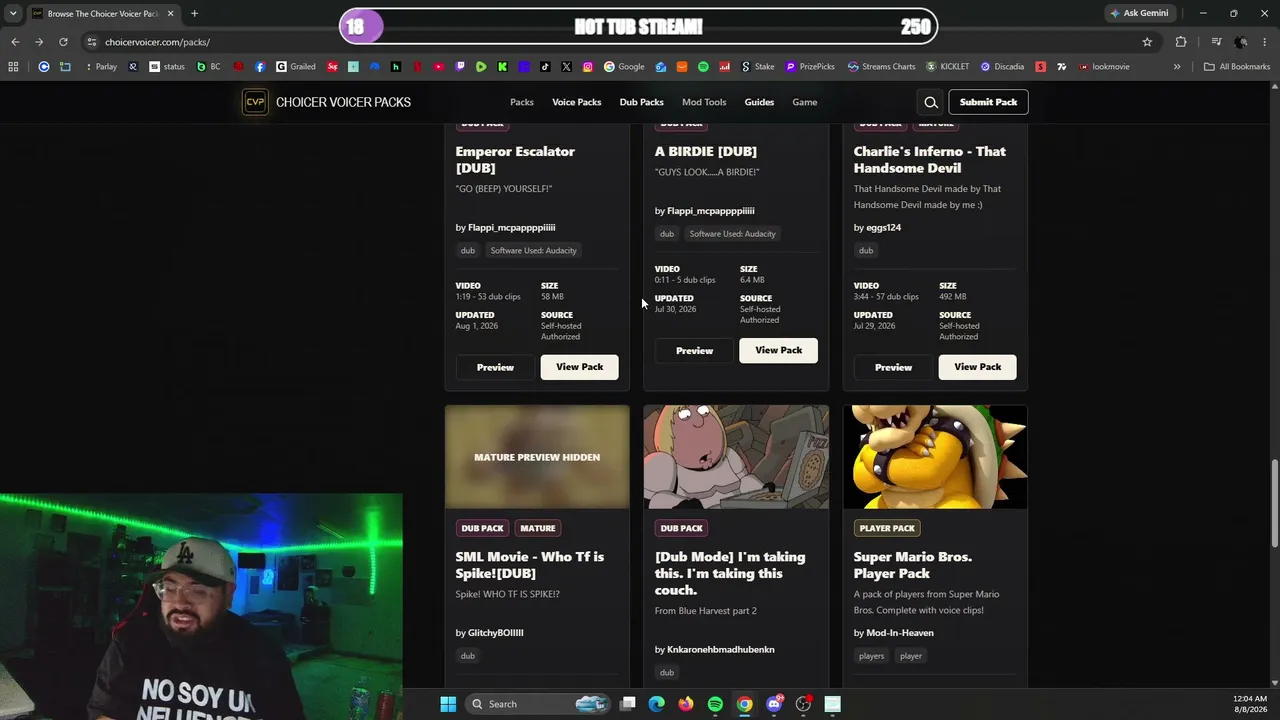Click the Windows taskbar Search box

coord(537,704)
